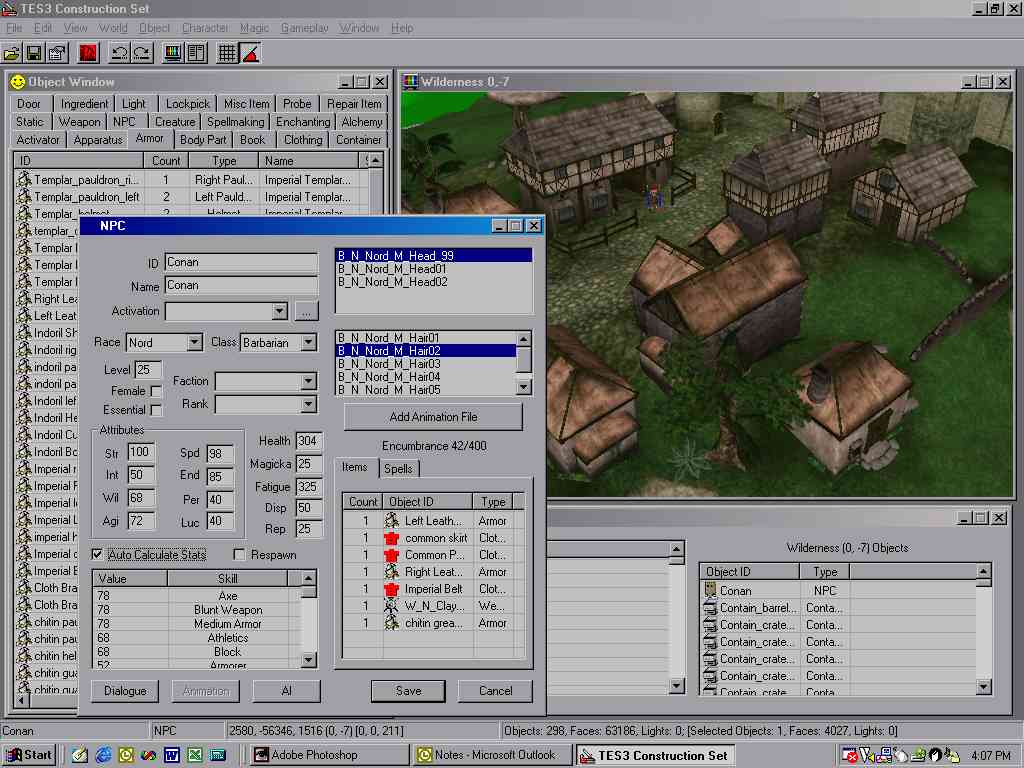
Task: Toggle the angle snap toolbar icon
Action: tap(250, 54)
